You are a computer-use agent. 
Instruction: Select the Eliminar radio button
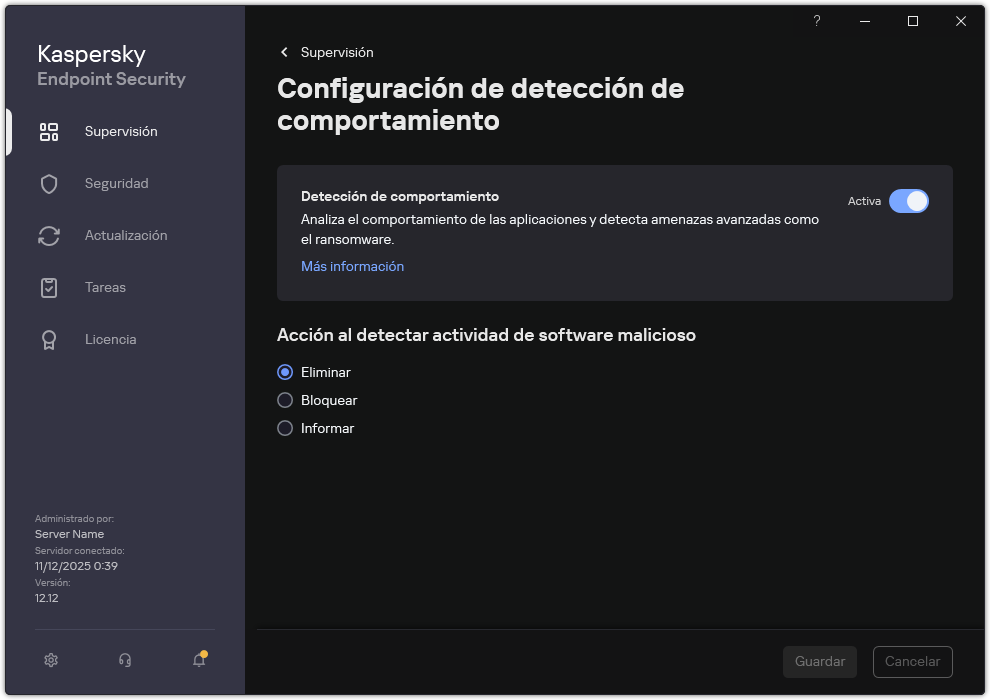[284, 372]
